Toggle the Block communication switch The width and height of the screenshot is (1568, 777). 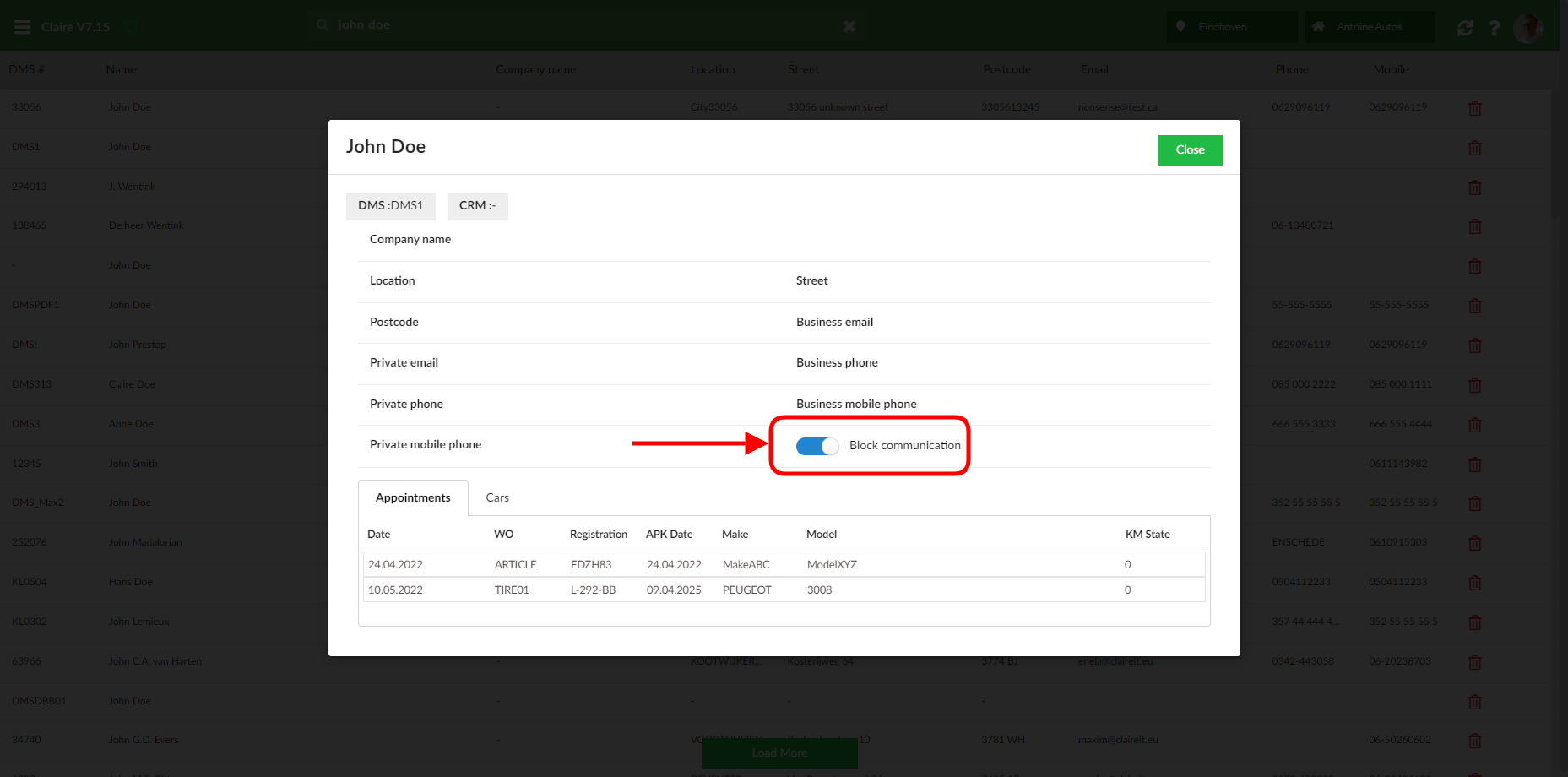coord(817,446)
